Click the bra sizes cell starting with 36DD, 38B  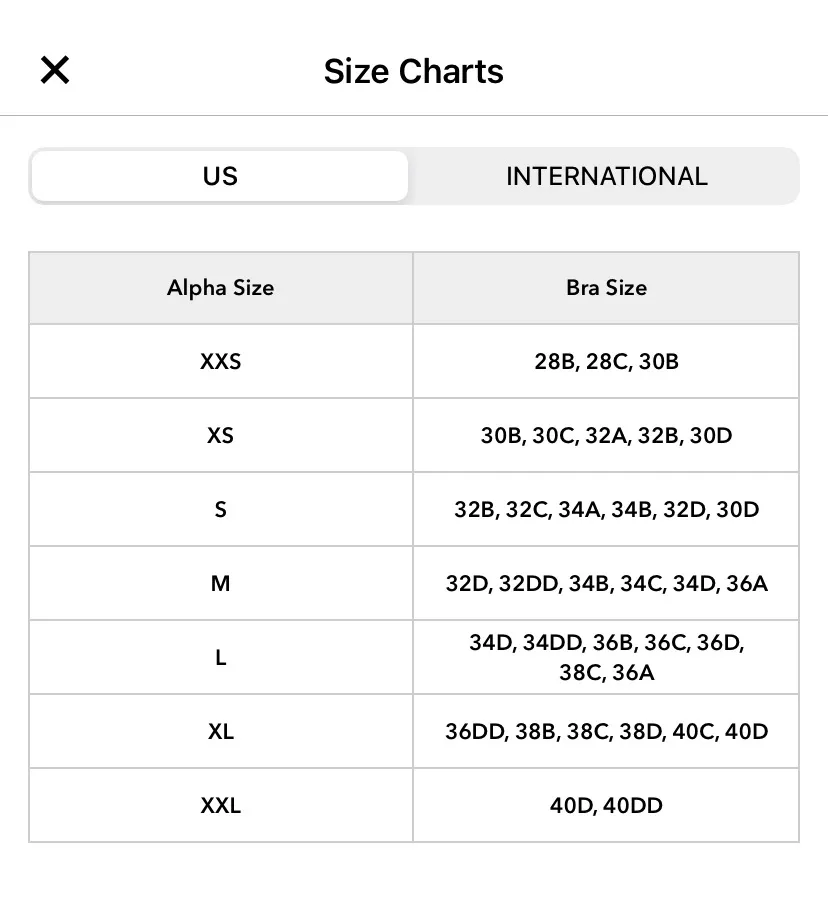tap(606, 731)
